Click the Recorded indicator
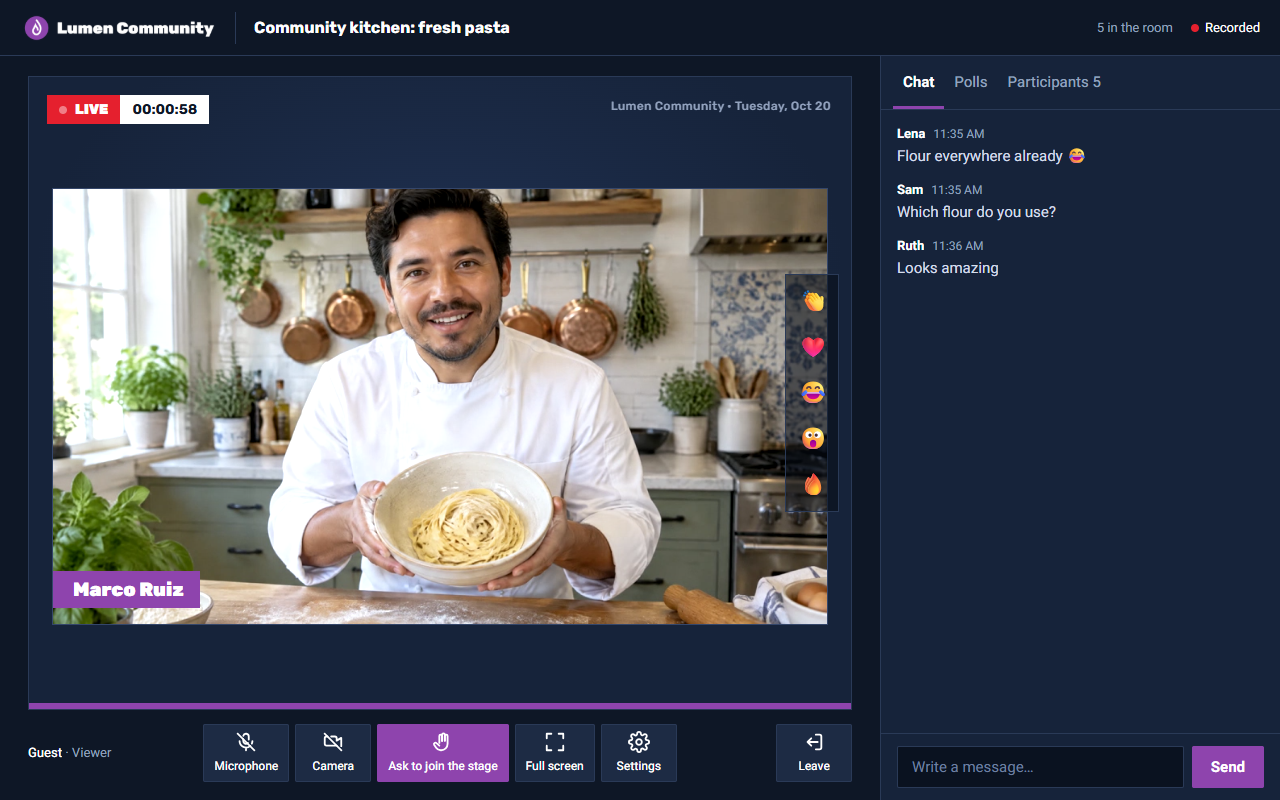The height and width of the screenshot is (800, 1280). pyautogui.click(x=1225, y=28)
